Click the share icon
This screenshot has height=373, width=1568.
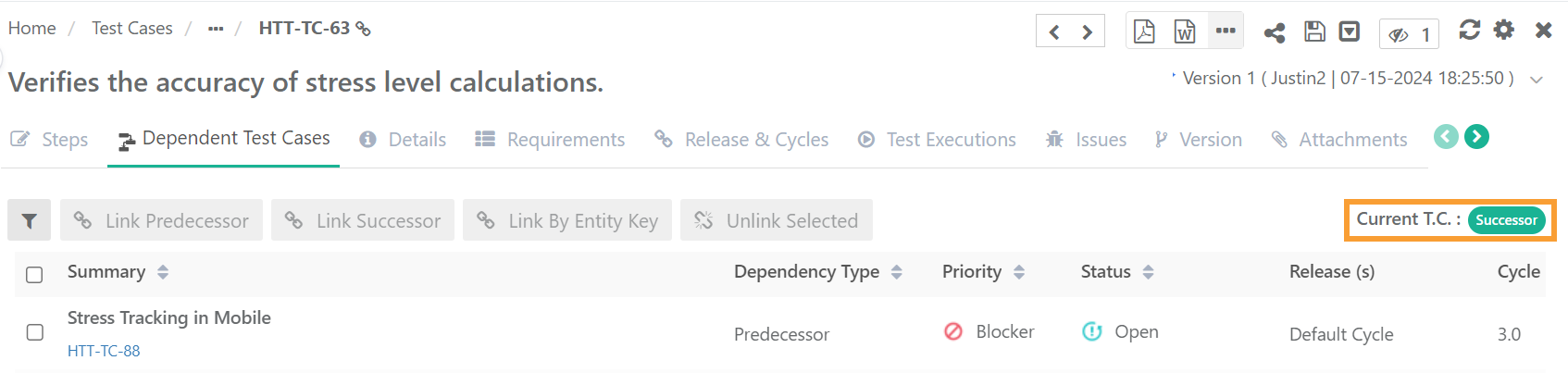point(1275,32)
